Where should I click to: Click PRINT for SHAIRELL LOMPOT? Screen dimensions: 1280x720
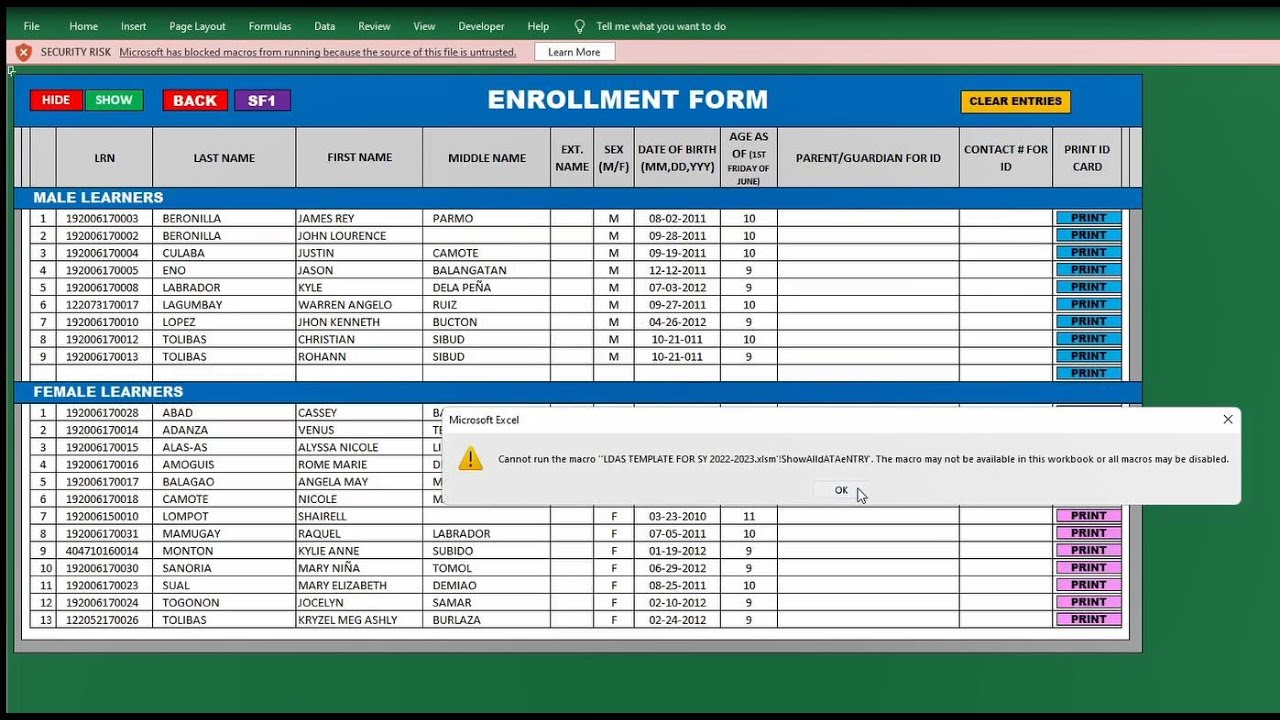[1088, 516]
